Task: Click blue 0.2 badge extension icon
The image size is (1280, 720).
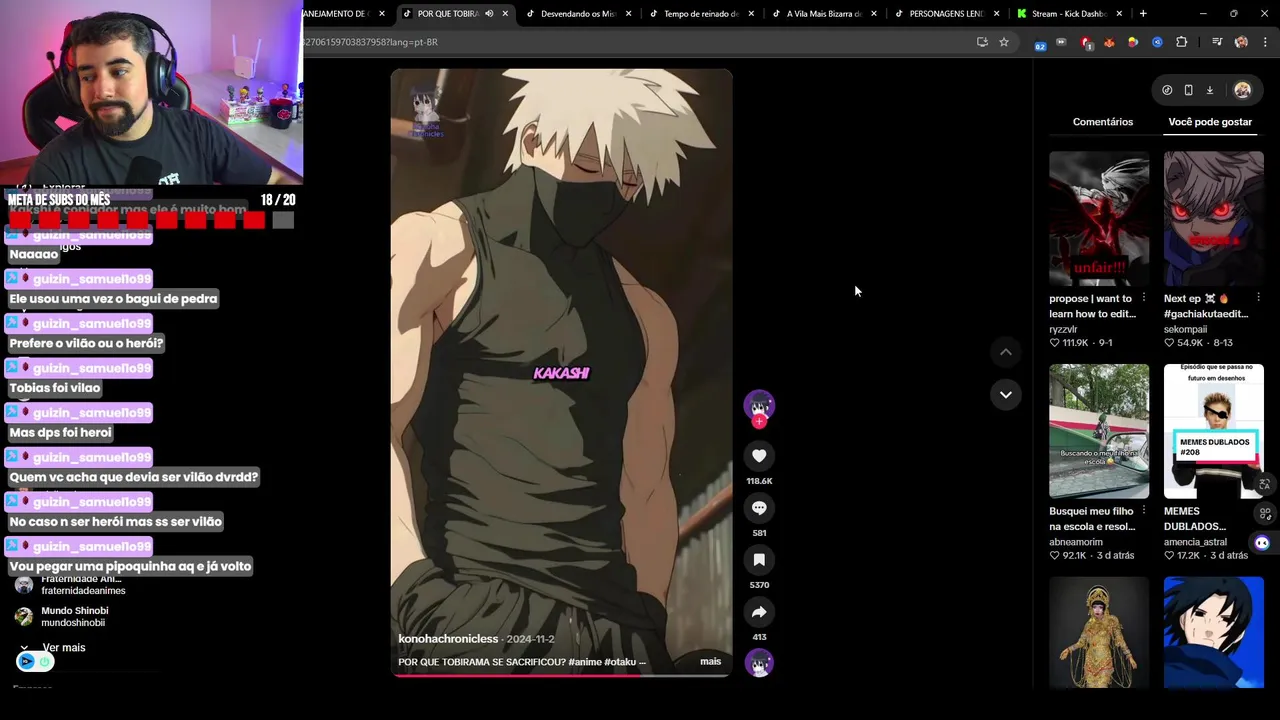Action: [x=1041, y=43]
